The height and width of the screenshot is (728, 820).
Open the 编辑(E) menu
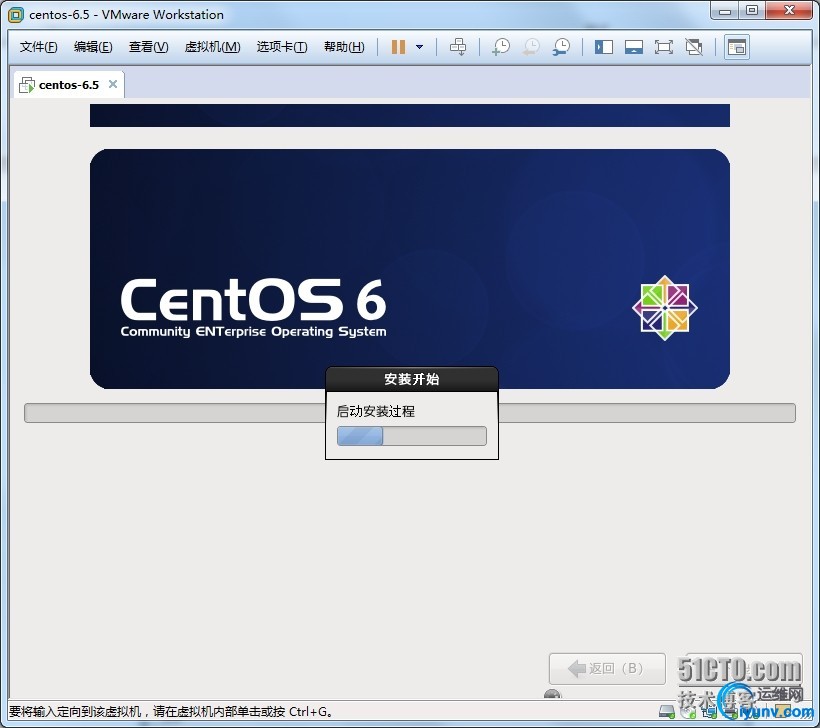coord(93,47)
